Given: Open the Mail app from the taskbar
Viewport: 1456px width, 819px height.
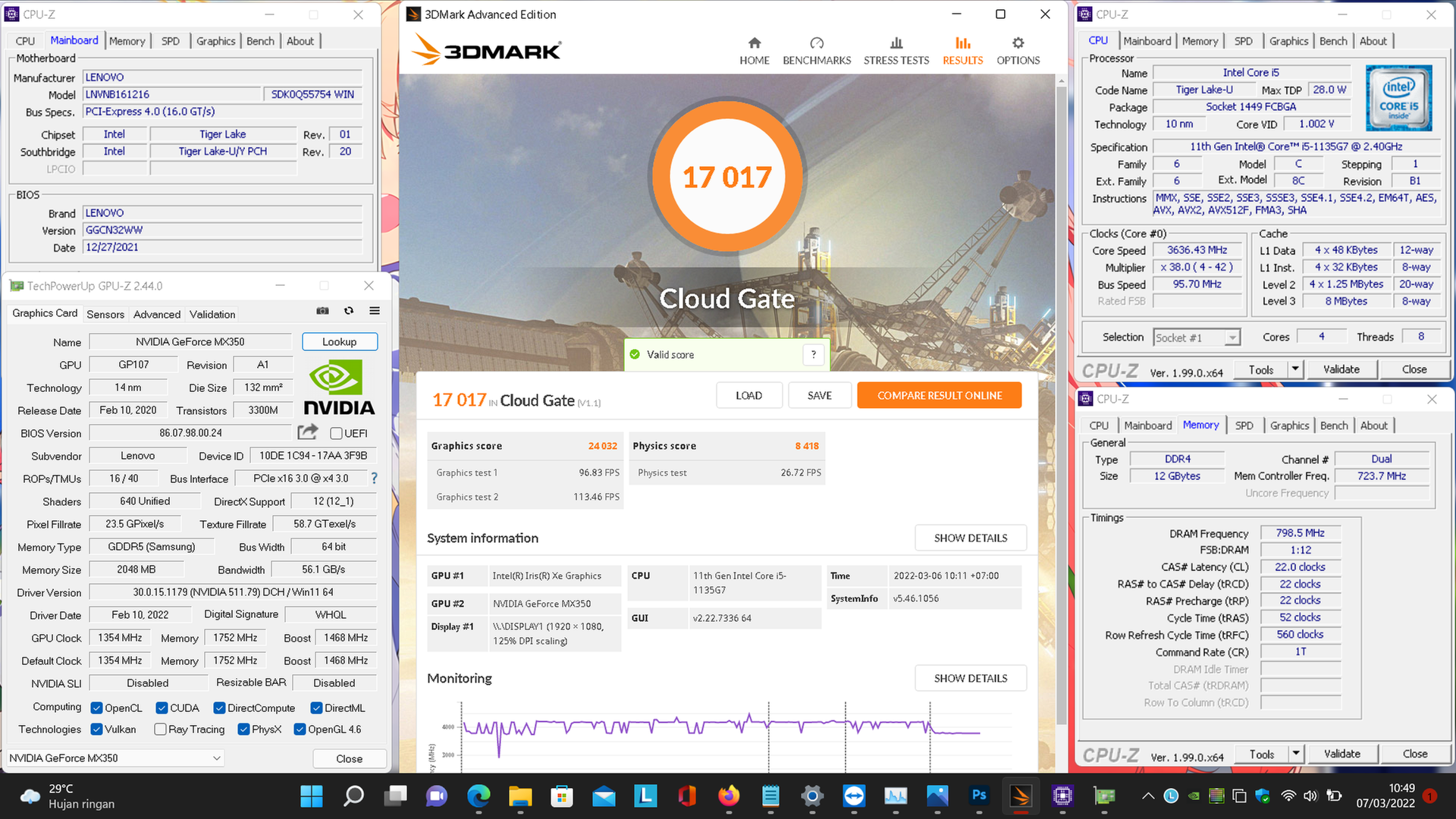Looking at the screenshot, I should pos(604,796).
